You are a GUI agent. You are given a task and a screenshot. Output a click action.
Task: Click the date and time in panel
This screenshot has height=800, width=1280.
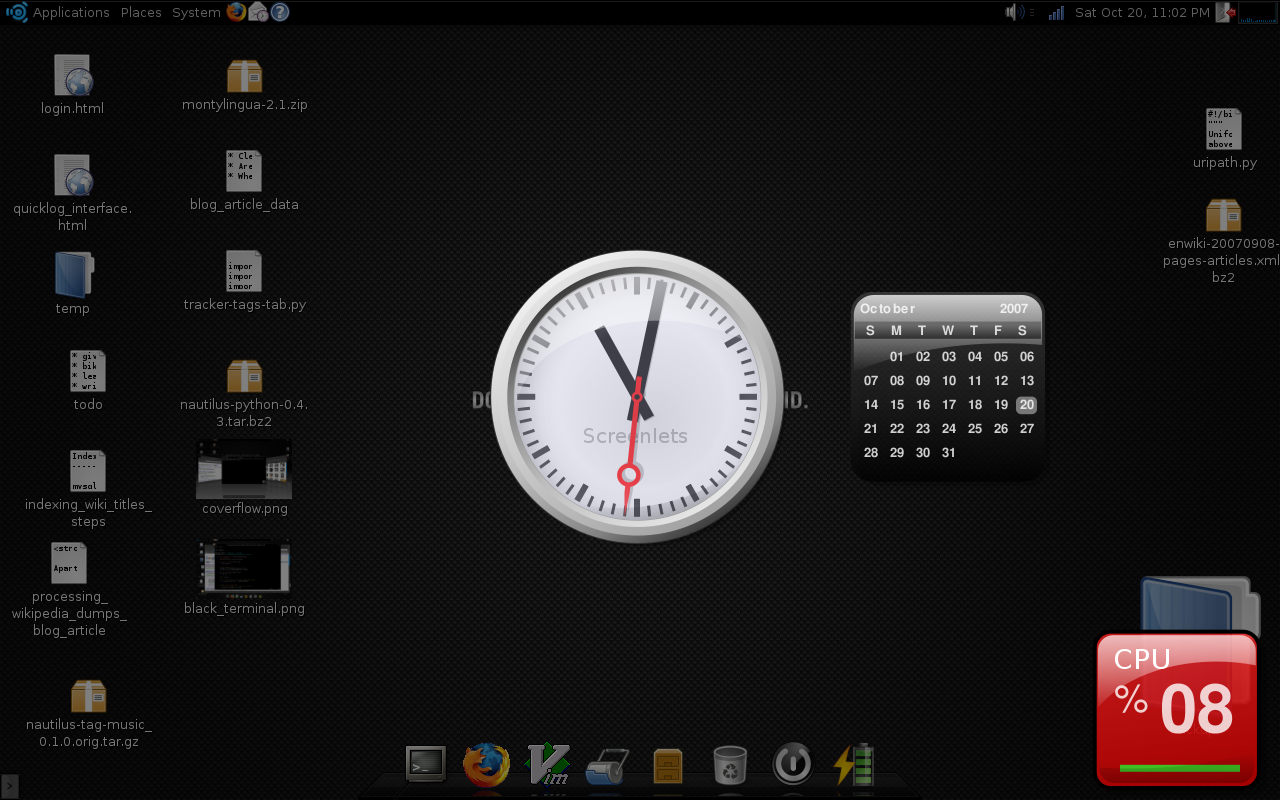coord(1142,12)
